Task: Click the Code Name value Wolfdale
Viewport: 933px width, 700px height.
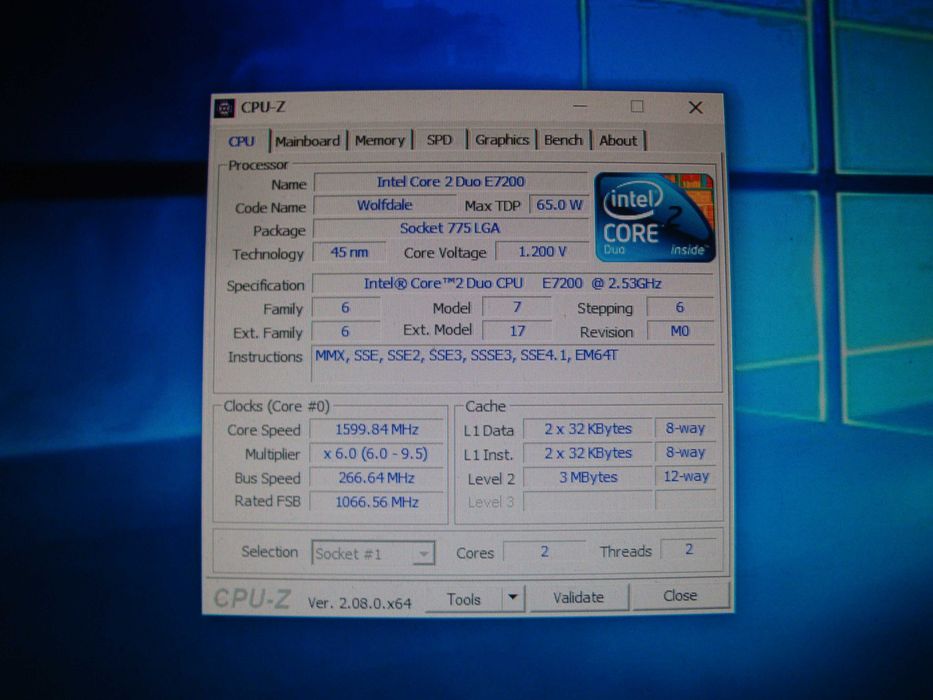Action: (384, 205)
